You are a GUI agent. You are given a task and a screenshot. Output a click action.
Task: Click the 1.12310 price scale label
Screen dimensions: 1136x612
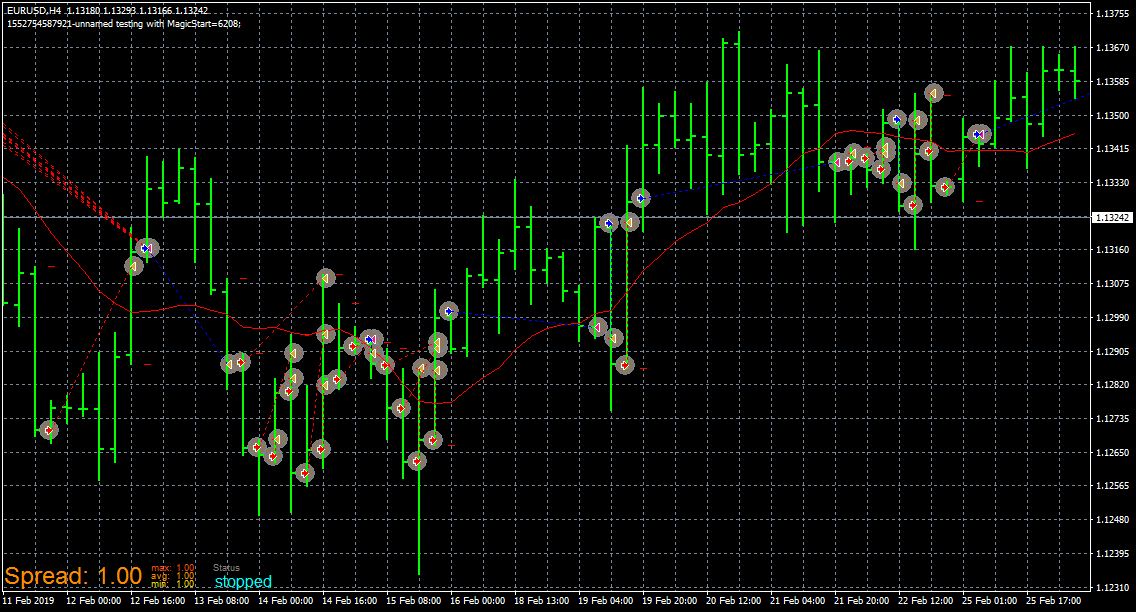(1112, 587)
